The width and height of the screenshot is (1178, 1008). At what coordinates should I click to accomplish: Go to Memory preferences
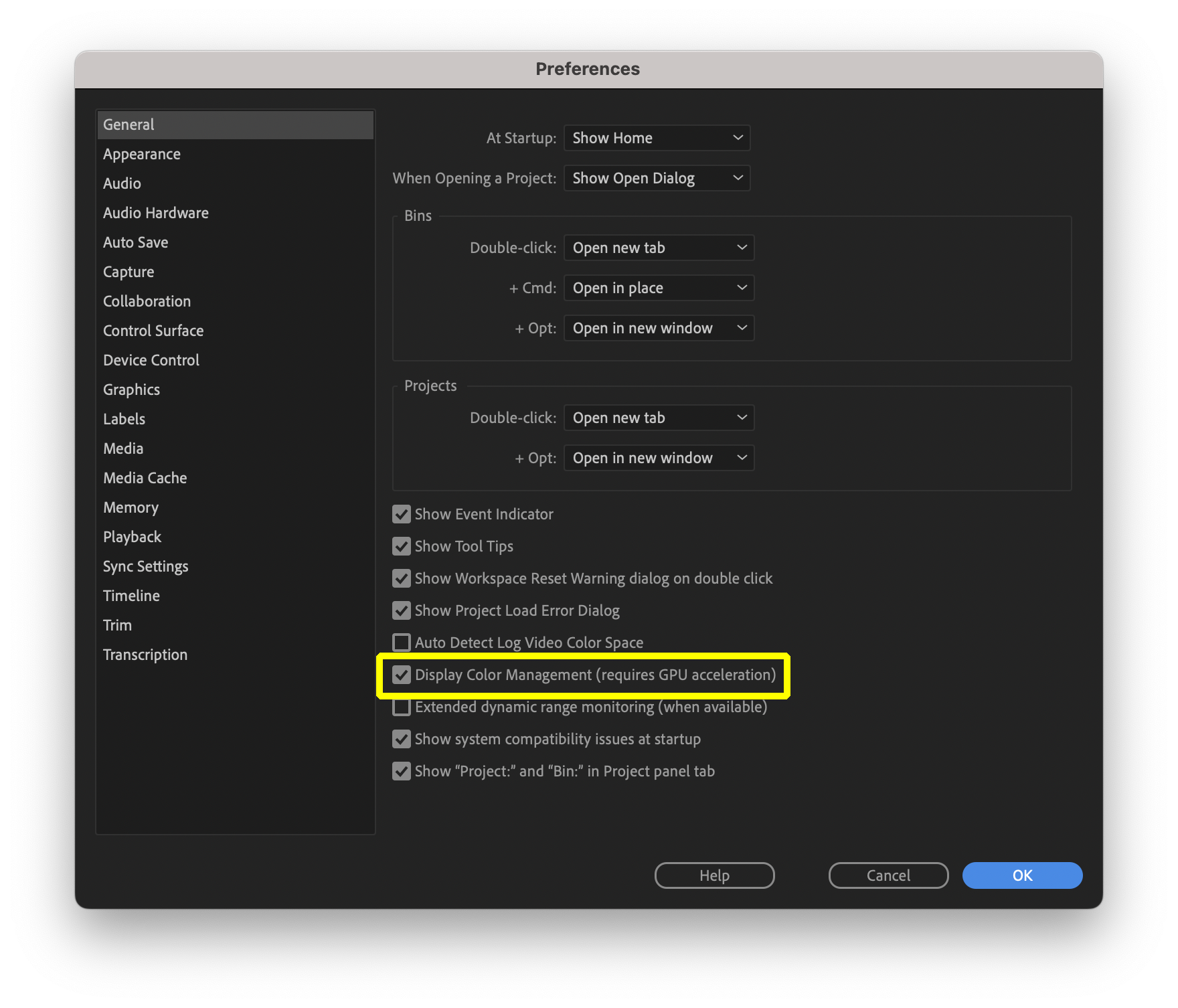(x=235, y=507)
